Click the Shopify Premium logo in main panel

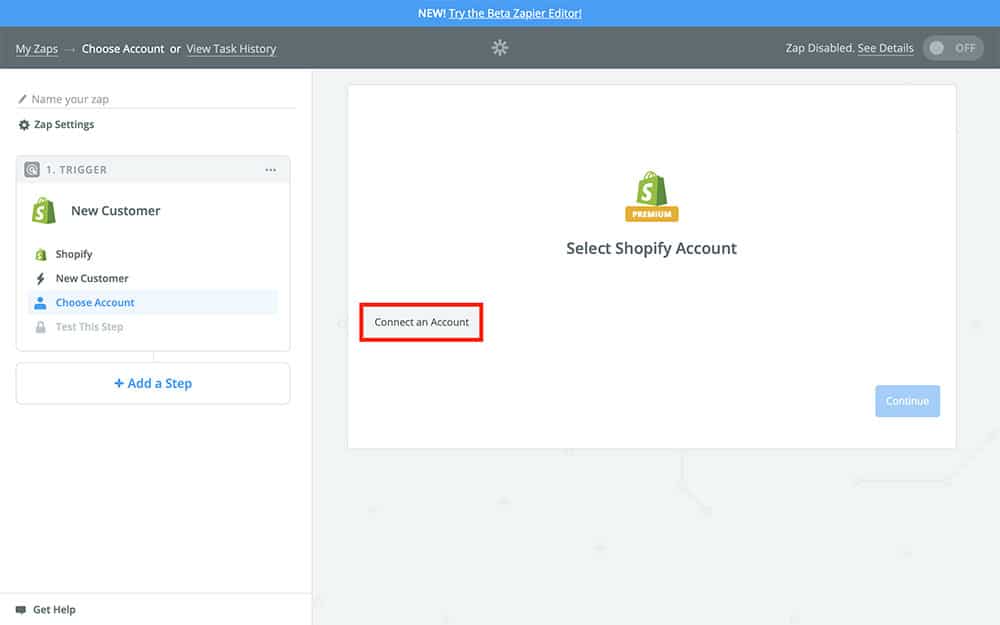click(x=651, y=195)
